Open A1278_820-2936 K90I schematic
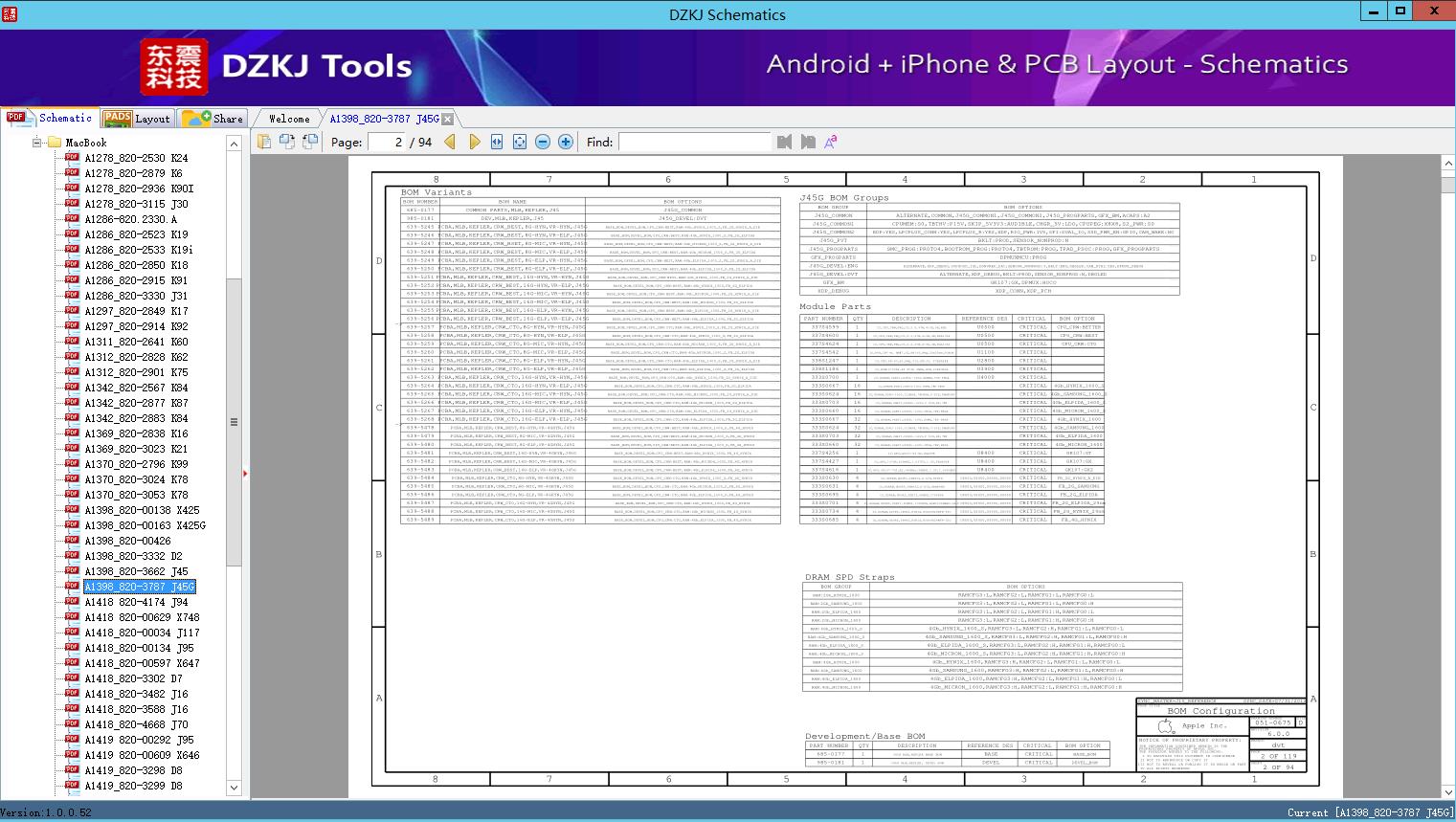1456x822 pixels. (139, 189)
